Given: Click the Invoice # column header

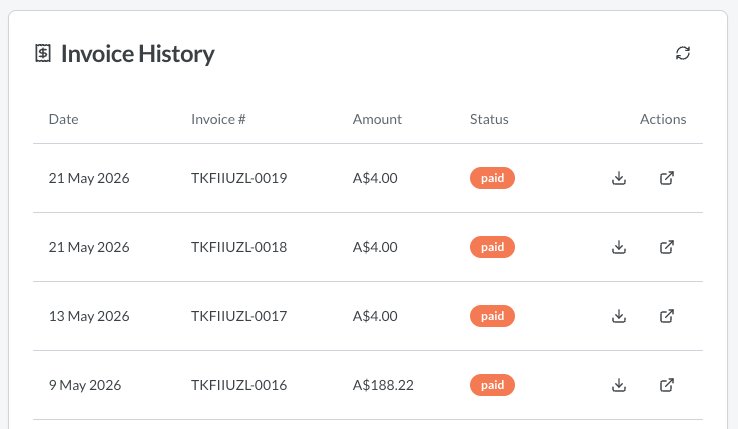Looking at the screenshot, I should 218,119.
